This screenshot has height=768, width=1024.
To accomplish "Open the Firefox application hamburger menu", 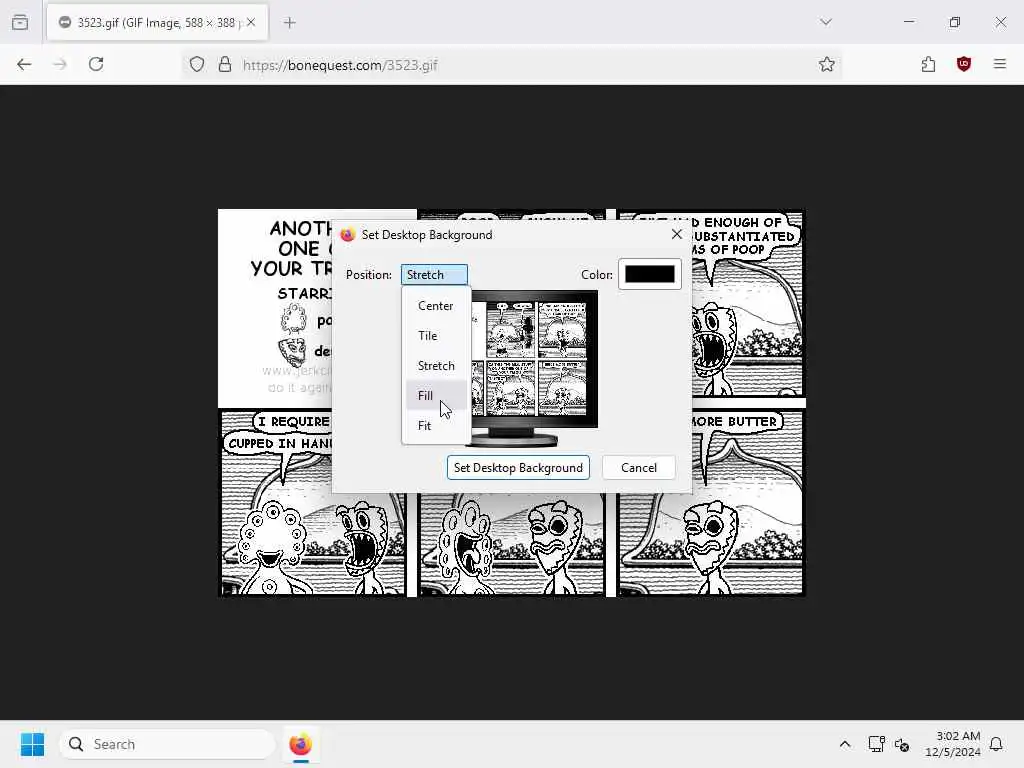I will click(1000, 64).
